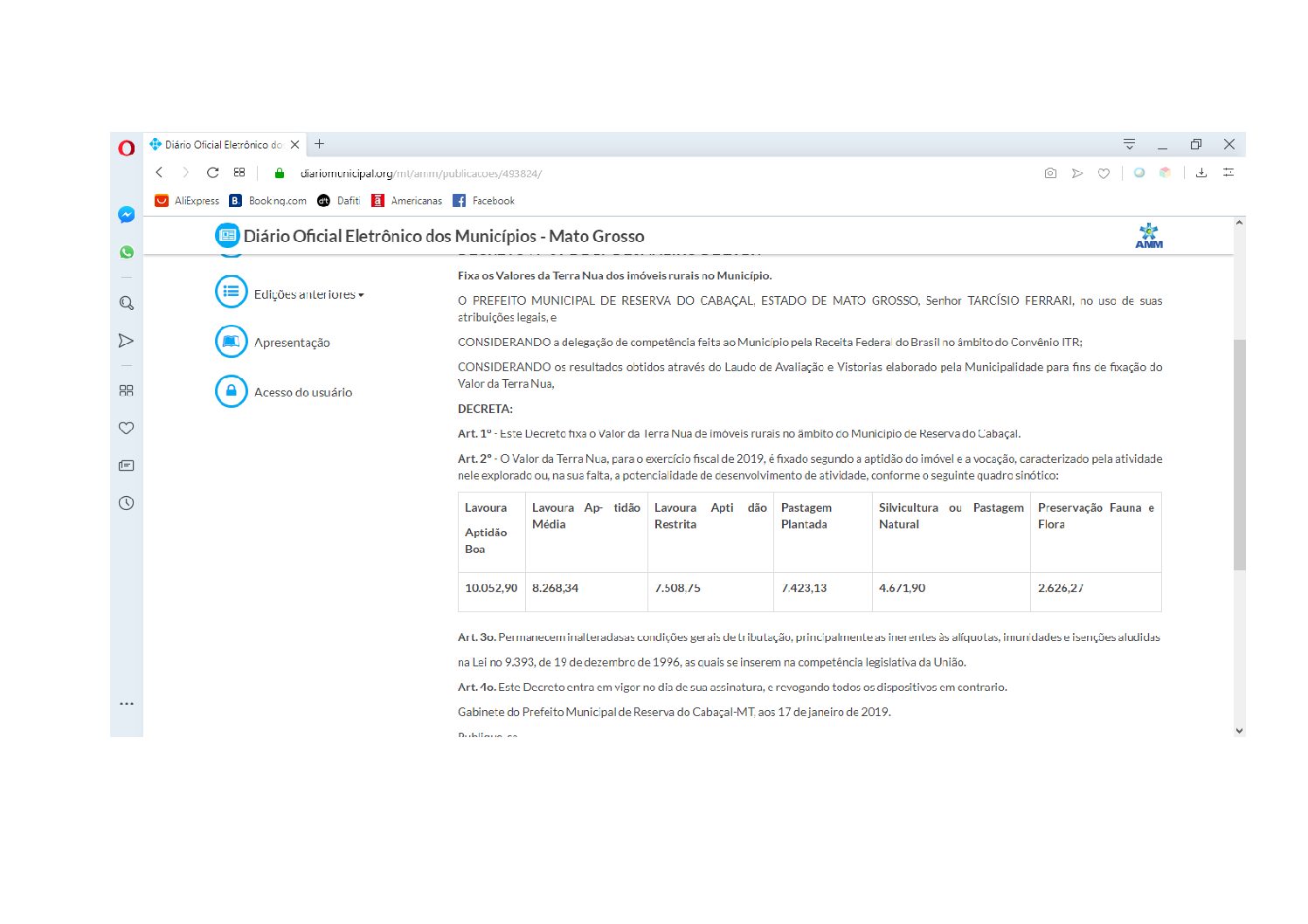Open the AliExpress bookmark
Image resolution: width=1308 pixels, height=924 pixels.
click(x=187, y=201)
